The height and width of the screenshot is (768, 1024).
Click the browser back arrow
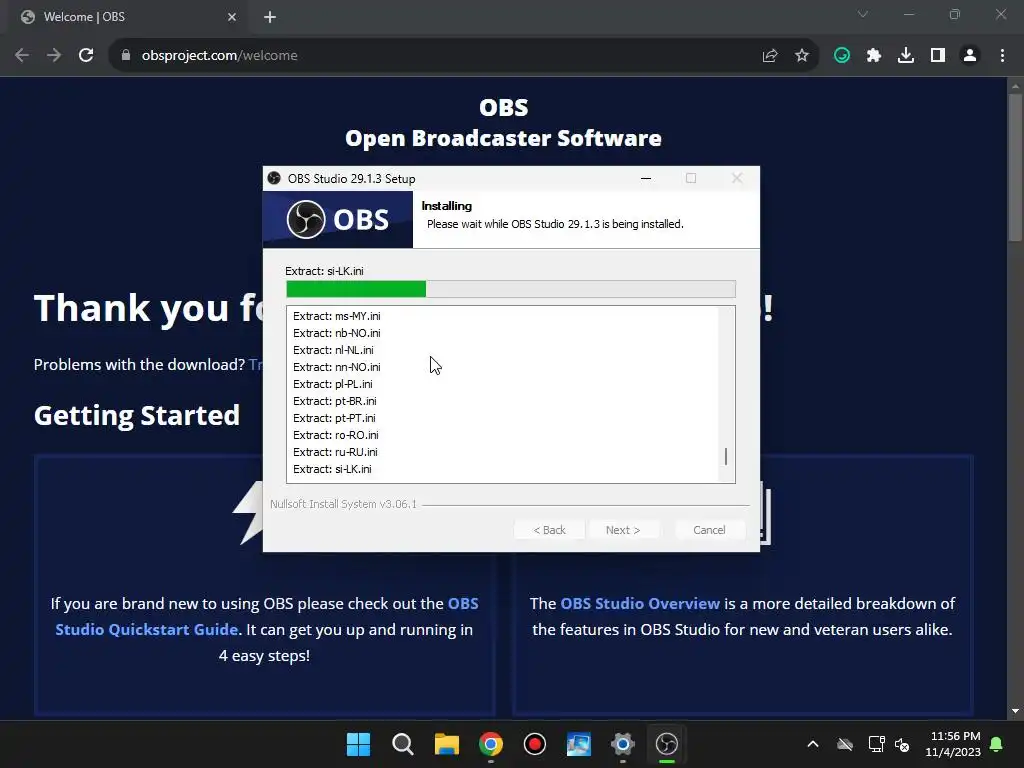point(22,56)
